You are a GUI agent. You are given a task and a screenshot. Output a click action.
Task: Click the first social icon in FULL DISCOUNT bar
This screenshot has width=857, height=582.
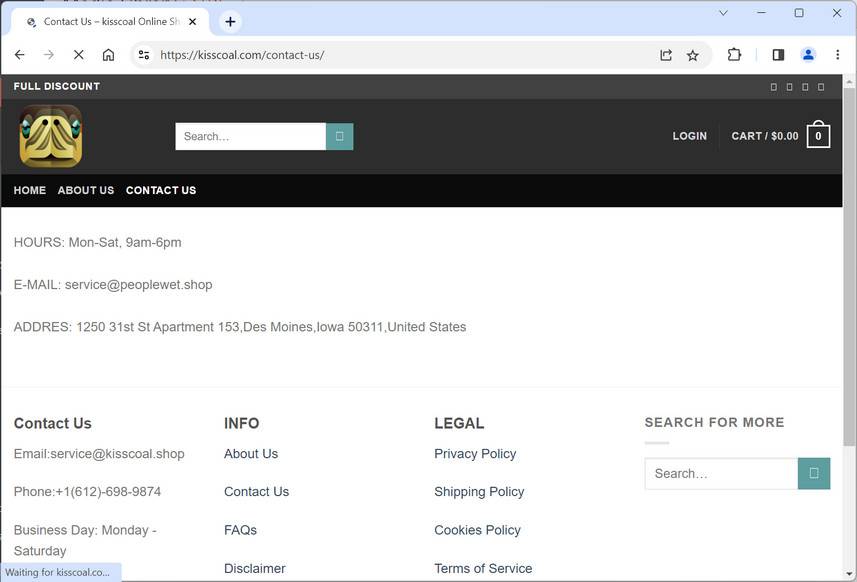(x=772, y=87)
